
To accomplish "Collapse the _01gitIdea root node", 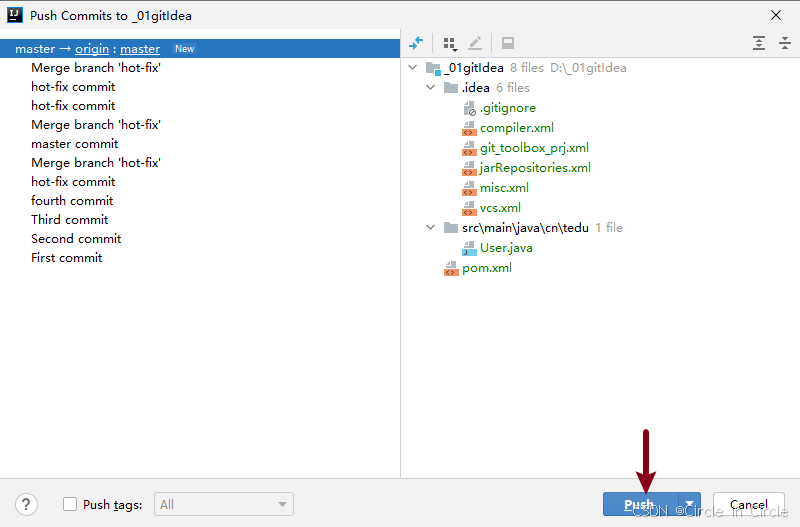I will [x=414, y=68].
